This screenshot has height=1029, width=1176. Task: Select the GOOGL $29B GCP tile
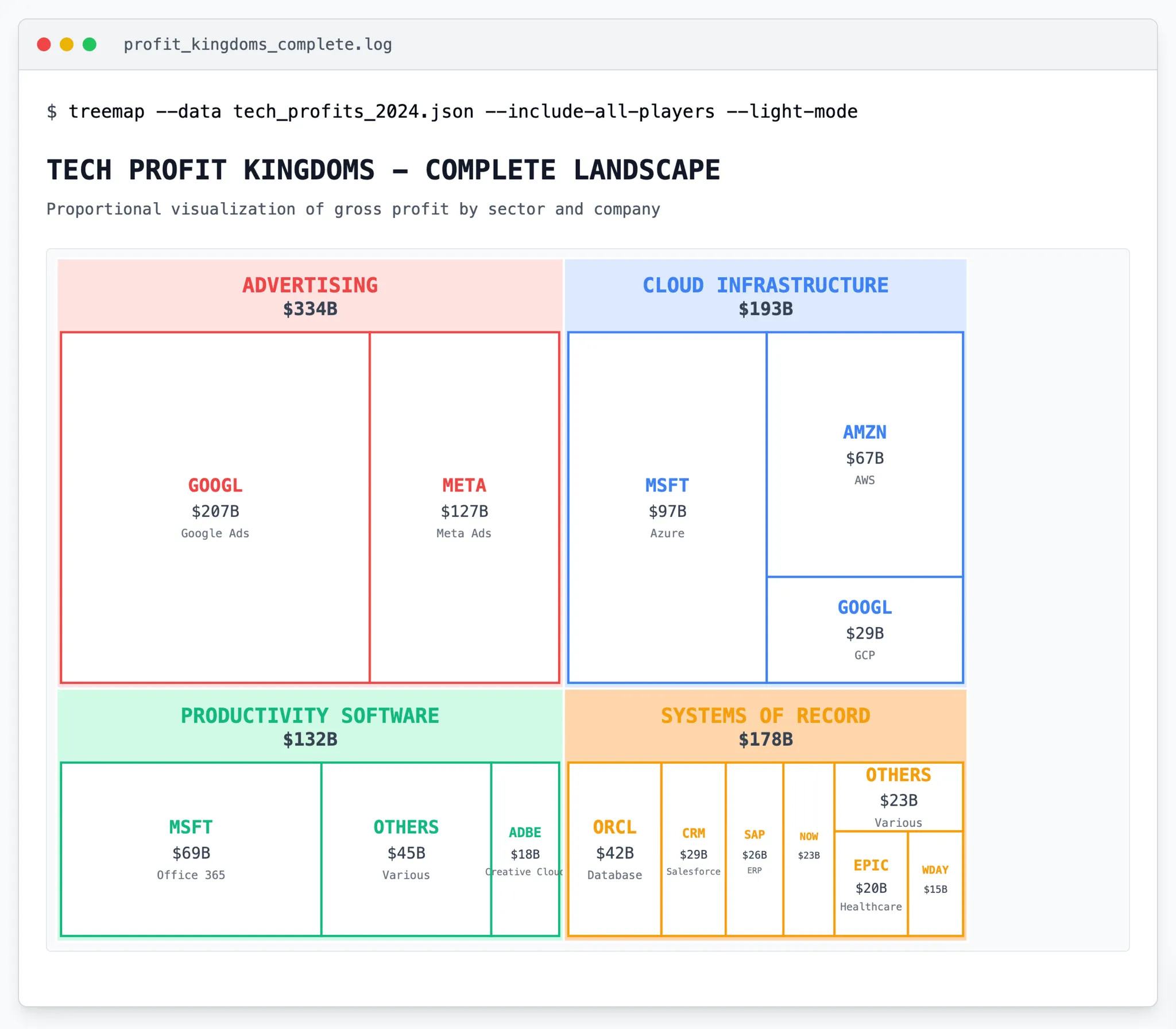864,630
